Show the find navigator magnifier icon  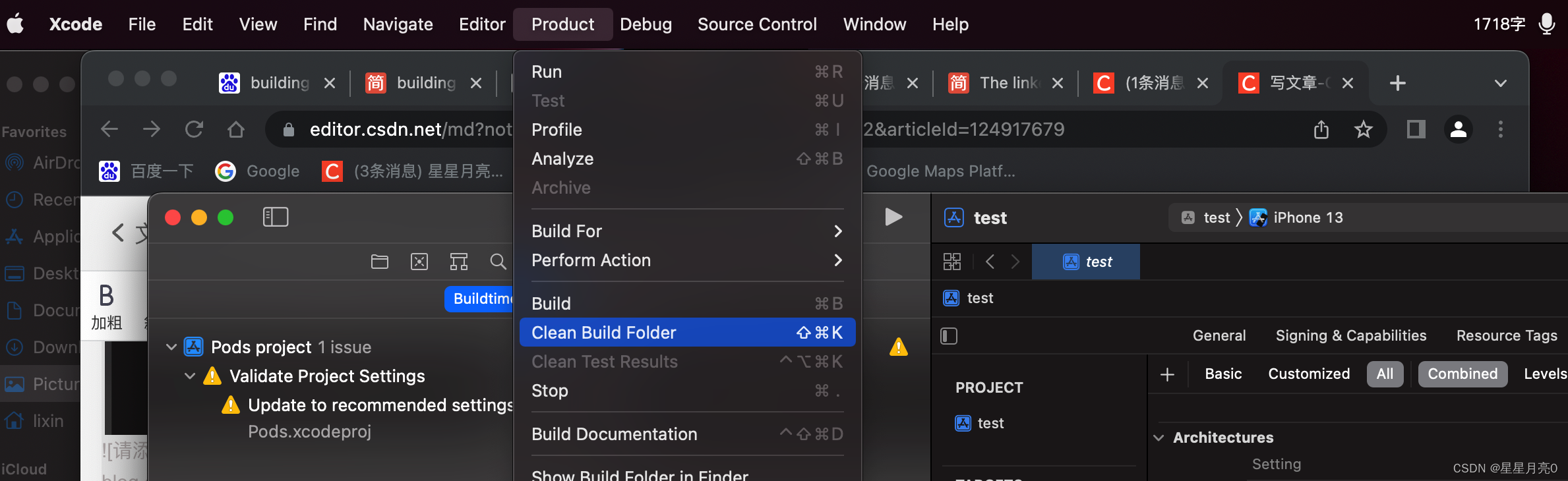498,262
